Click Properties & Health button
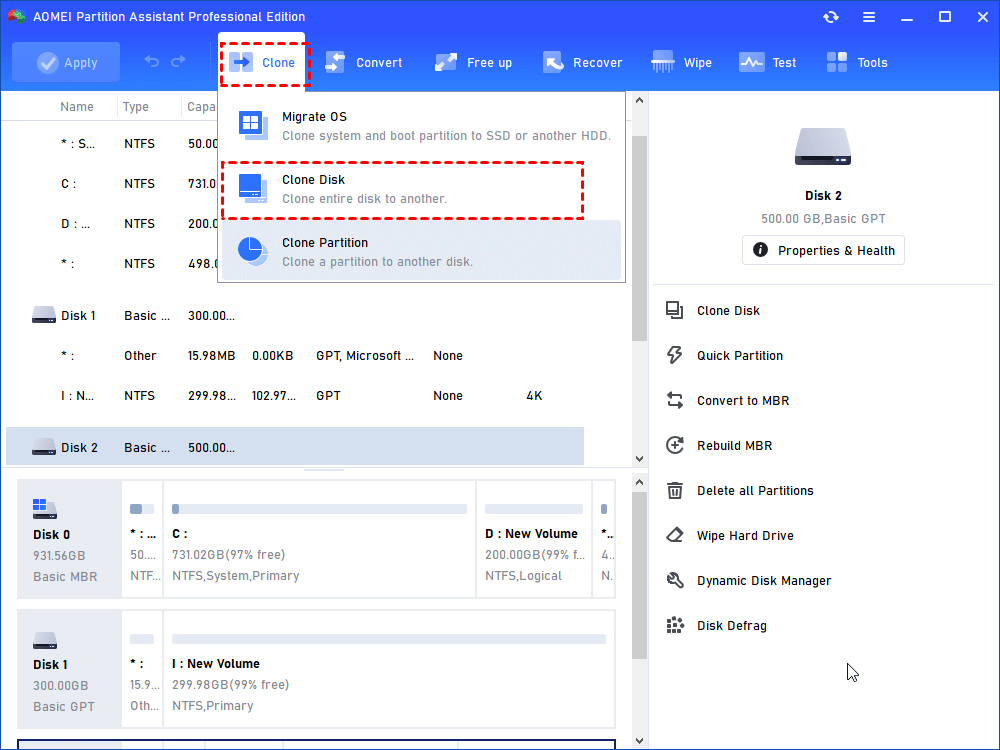The image size is (1000, 750). coord(823,250)
